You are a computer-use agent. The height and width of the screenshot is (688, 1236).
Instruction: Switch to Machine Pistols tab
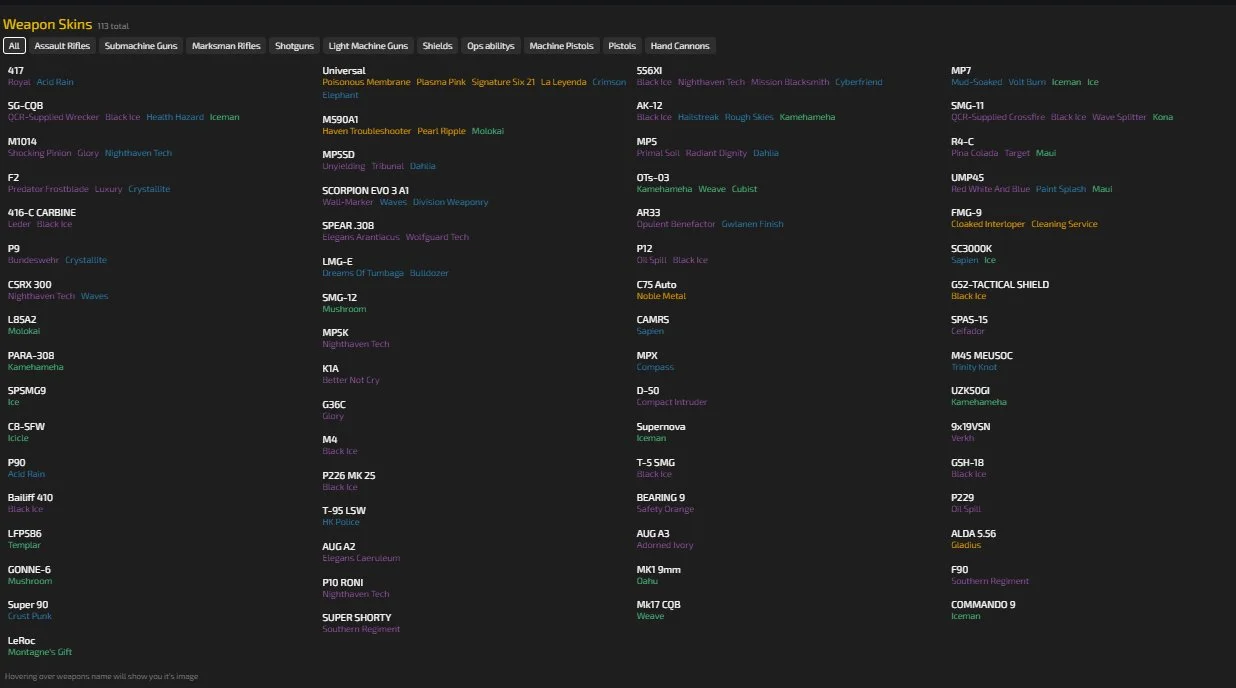pos(561,46)
